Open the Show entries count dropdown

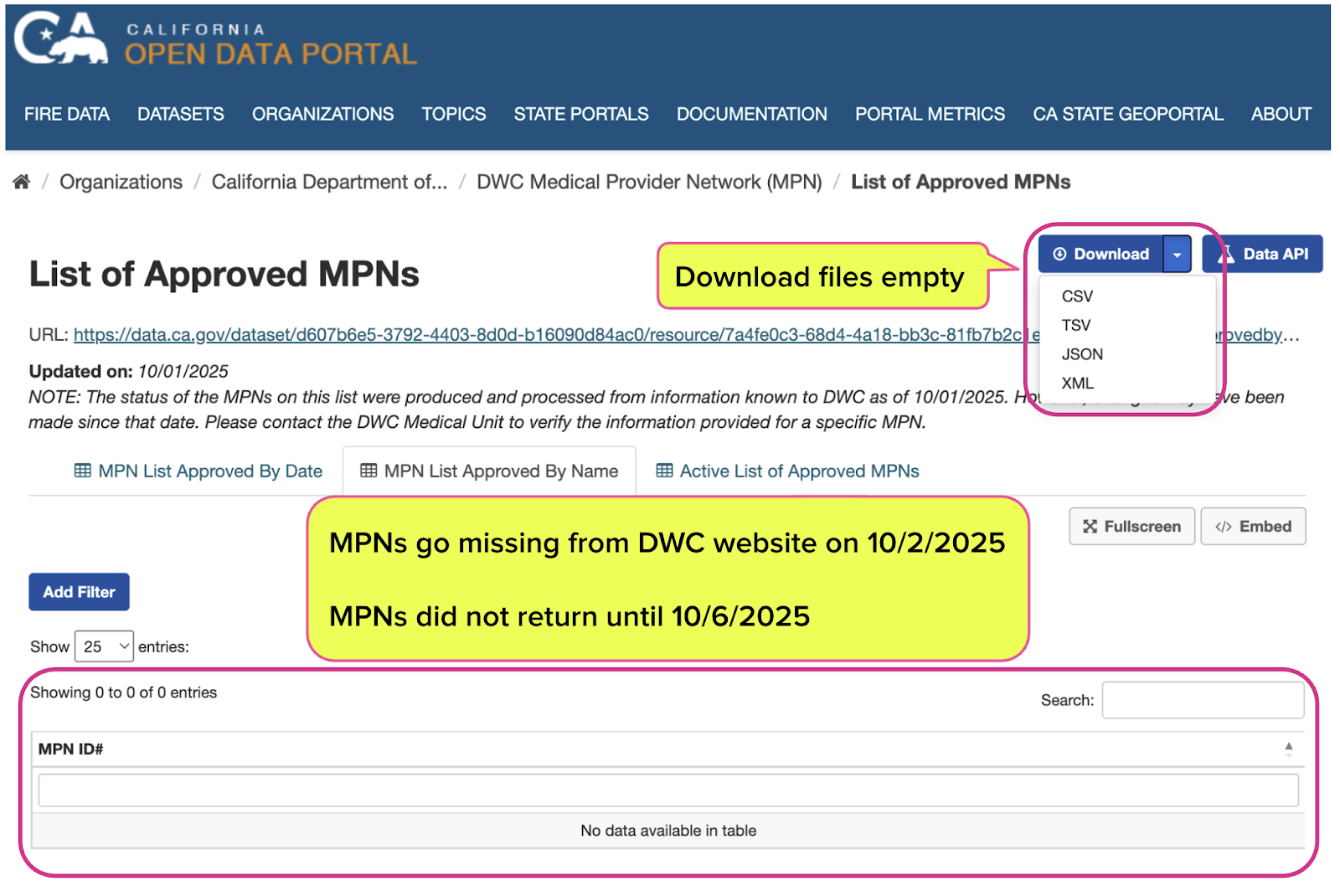[104, 646]
